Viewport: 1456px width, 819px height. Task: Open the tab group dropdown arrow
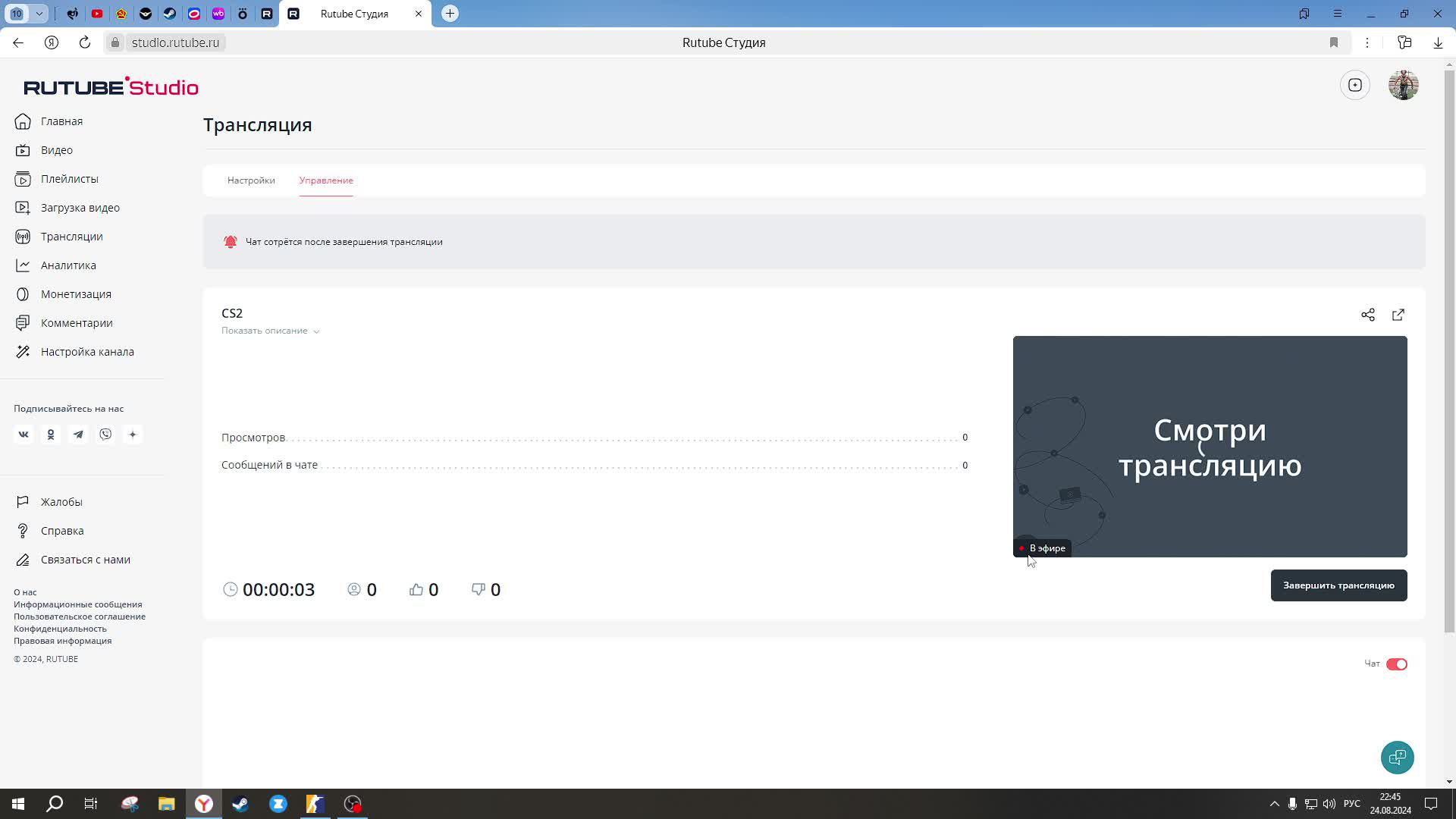coord(39,14)
